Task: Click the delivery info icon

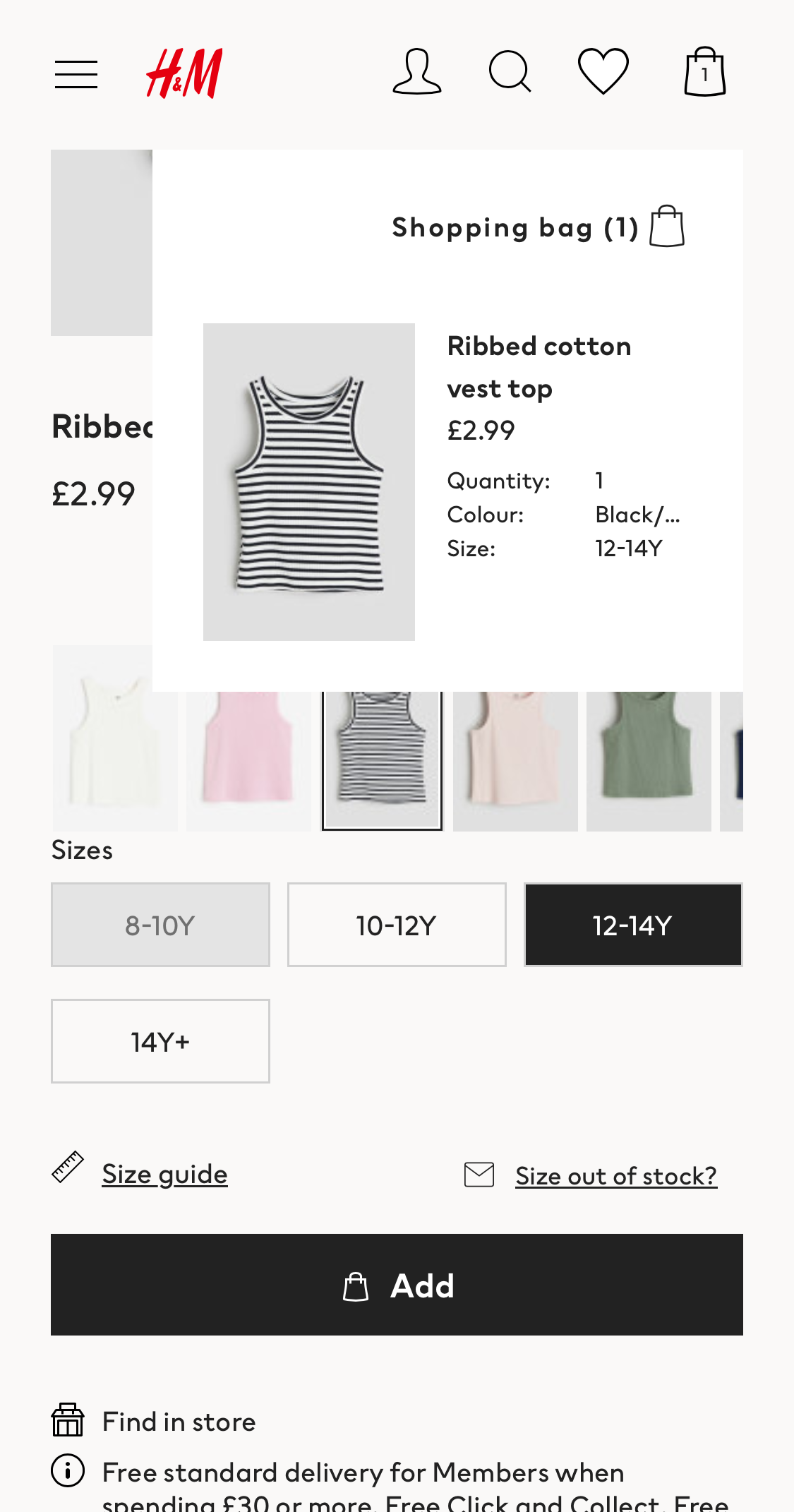Action: click(68, 1471)
